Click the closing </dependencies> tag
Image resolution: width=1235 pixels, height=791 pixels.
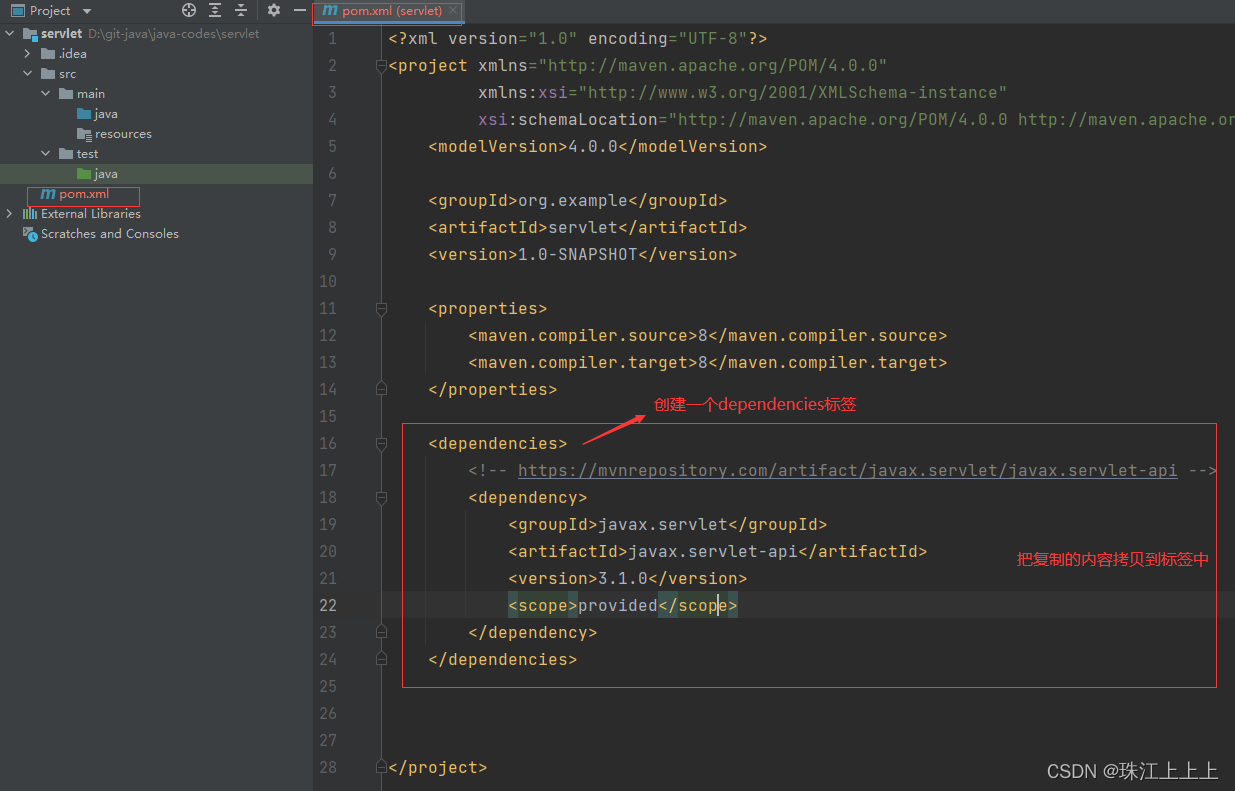coord(503,659)
